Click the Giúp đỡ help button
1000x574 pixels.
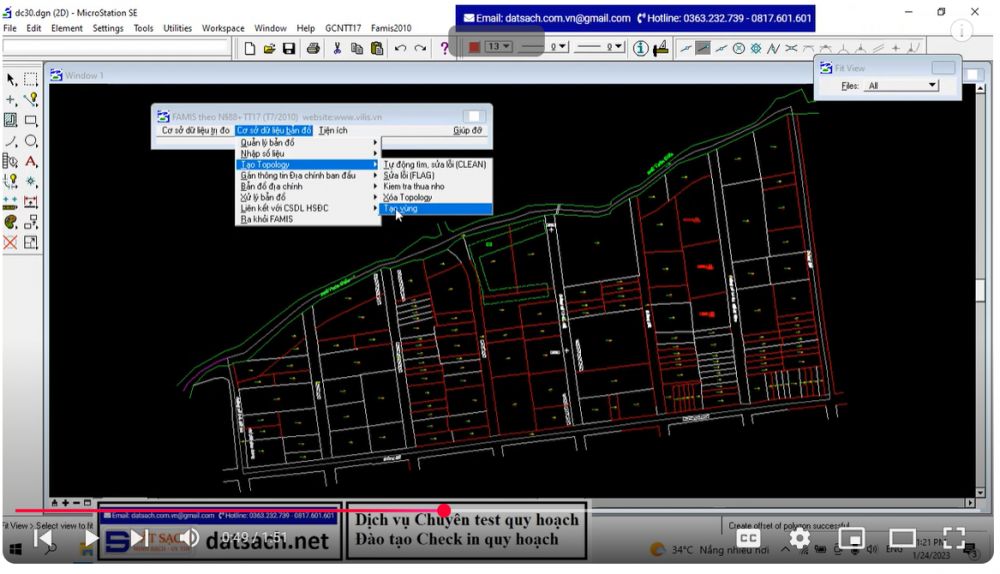tap(467, 130)
